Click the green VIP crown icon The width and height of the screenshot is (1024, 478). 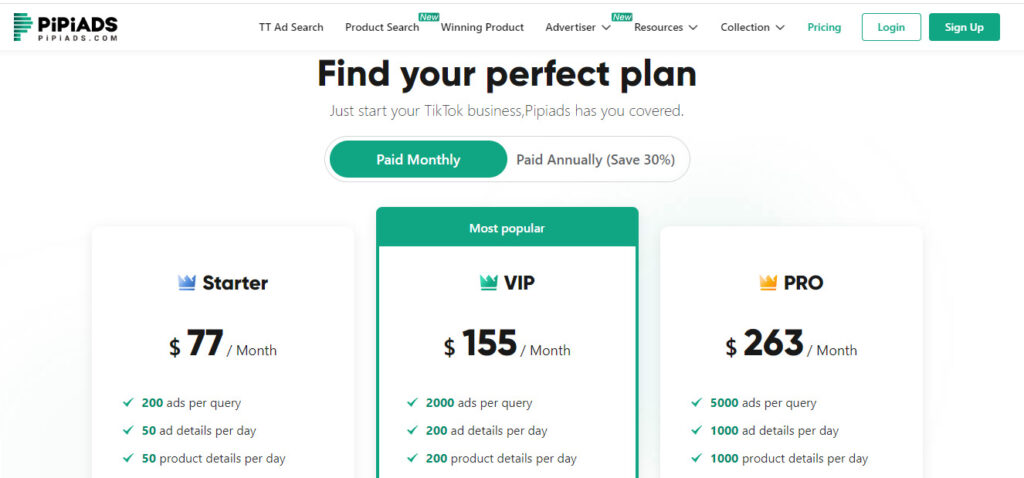(x=488, y=283)
